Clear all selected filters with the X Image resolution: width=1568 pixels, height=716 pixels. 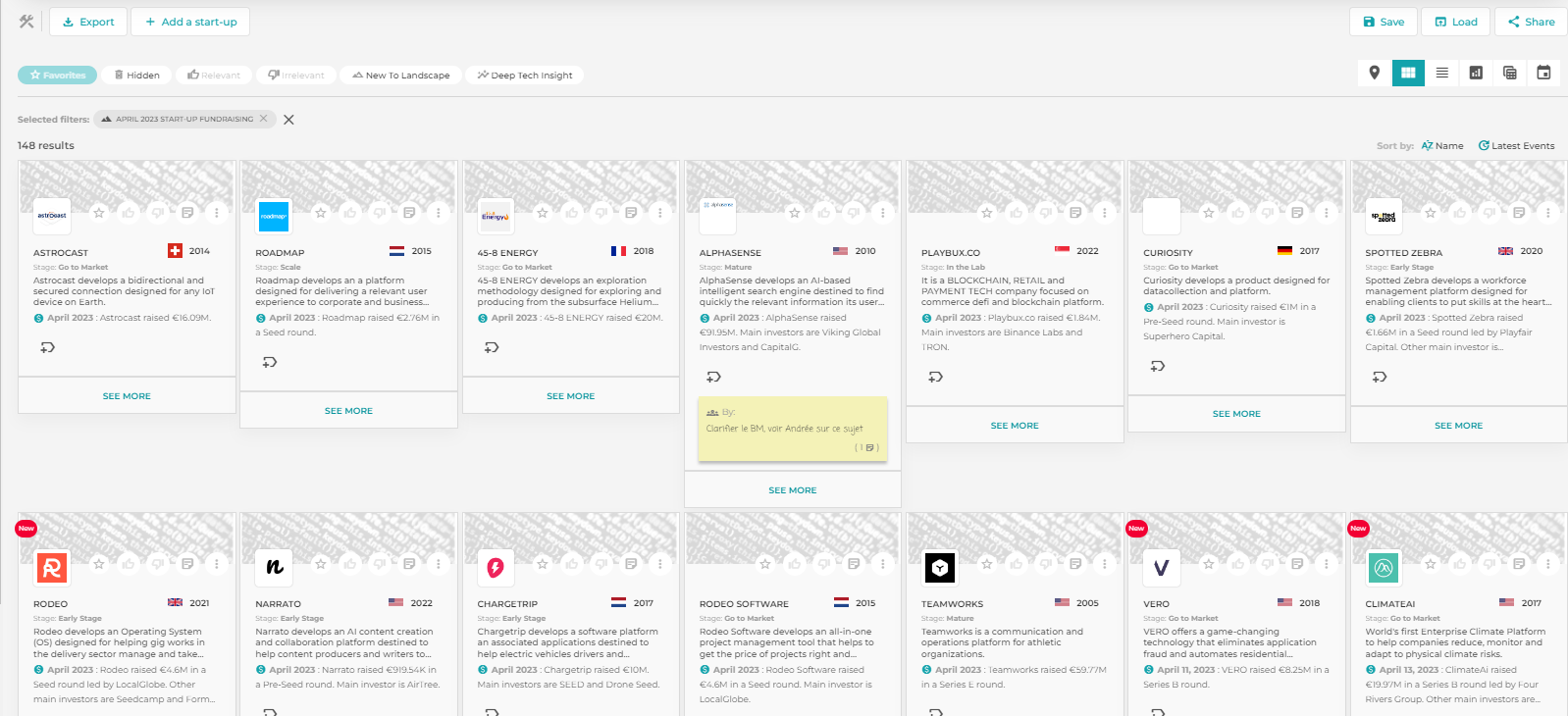[288, 120]
